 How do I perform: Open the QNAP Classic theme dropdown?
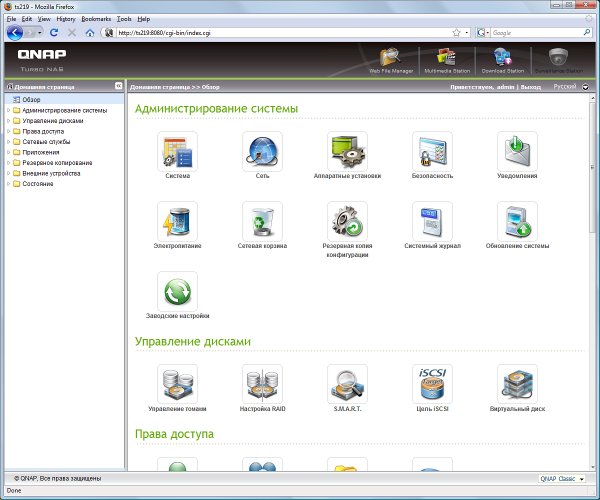[562, 479]
